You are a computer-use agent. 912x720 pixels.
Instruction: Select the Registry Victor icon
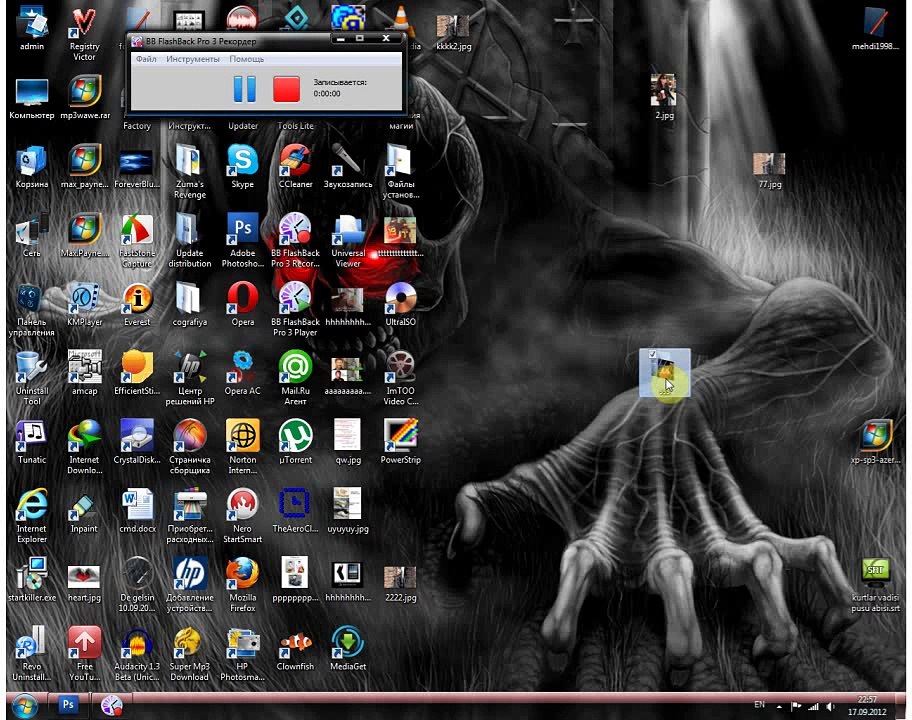click(x=84, y=33)
